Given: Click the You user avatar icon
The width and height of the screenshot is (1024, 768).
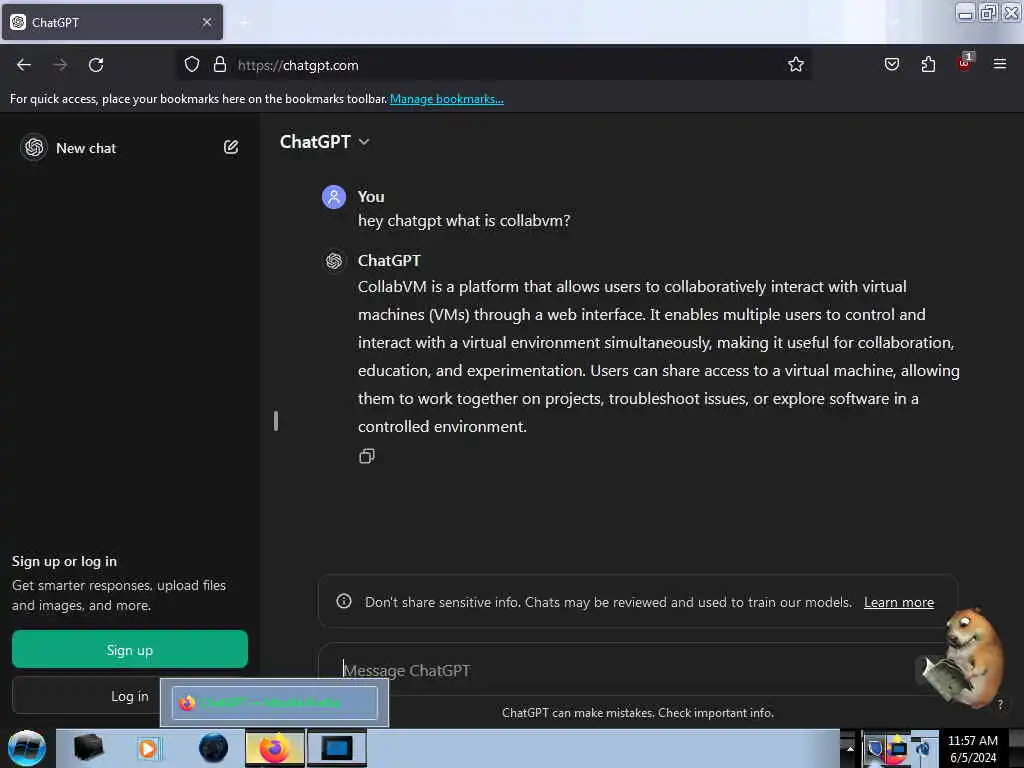Looking at the screenshot, I should pyautogui.click(x=334, y=197).
